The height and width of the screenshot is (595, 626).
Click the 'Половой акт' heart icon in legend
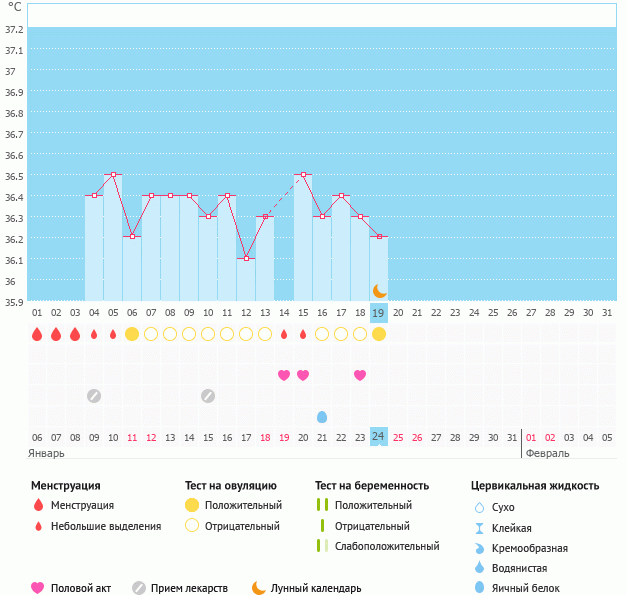pos(38,588)
